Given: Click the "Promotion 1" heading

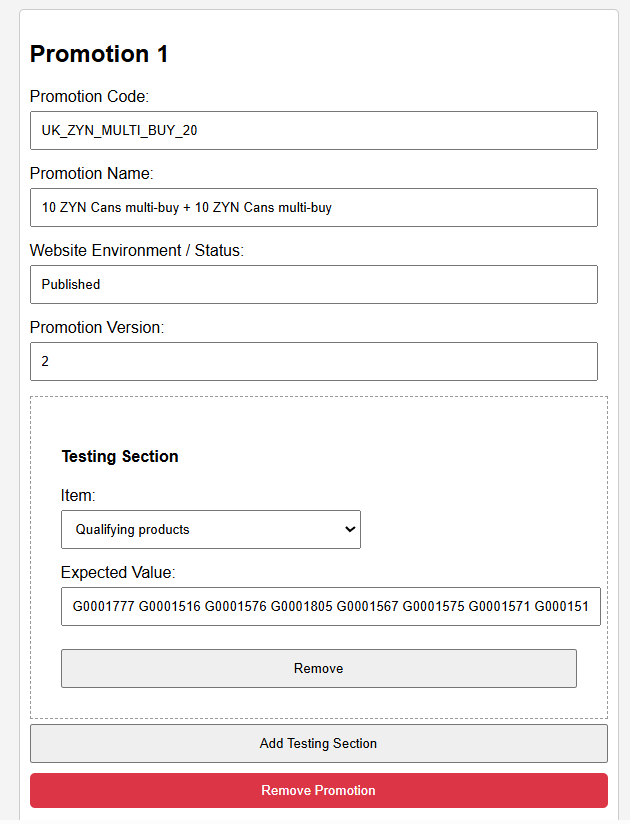Looking at the screenshot, I should tap(99, 54).
